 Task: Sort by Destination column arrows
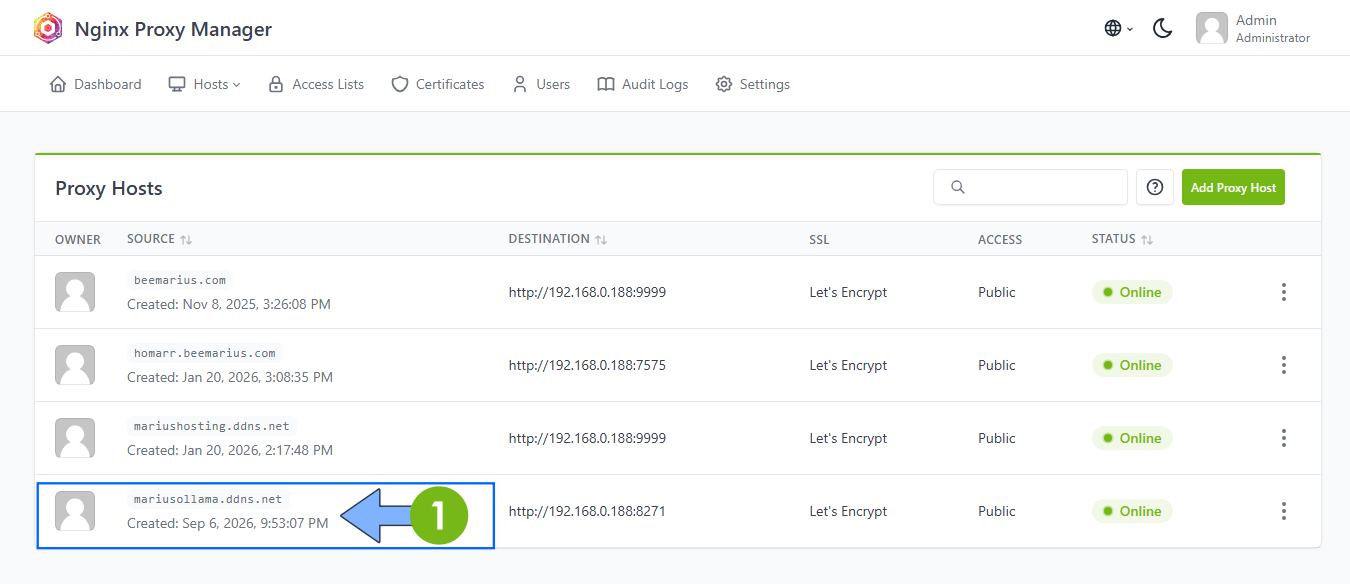601,240
